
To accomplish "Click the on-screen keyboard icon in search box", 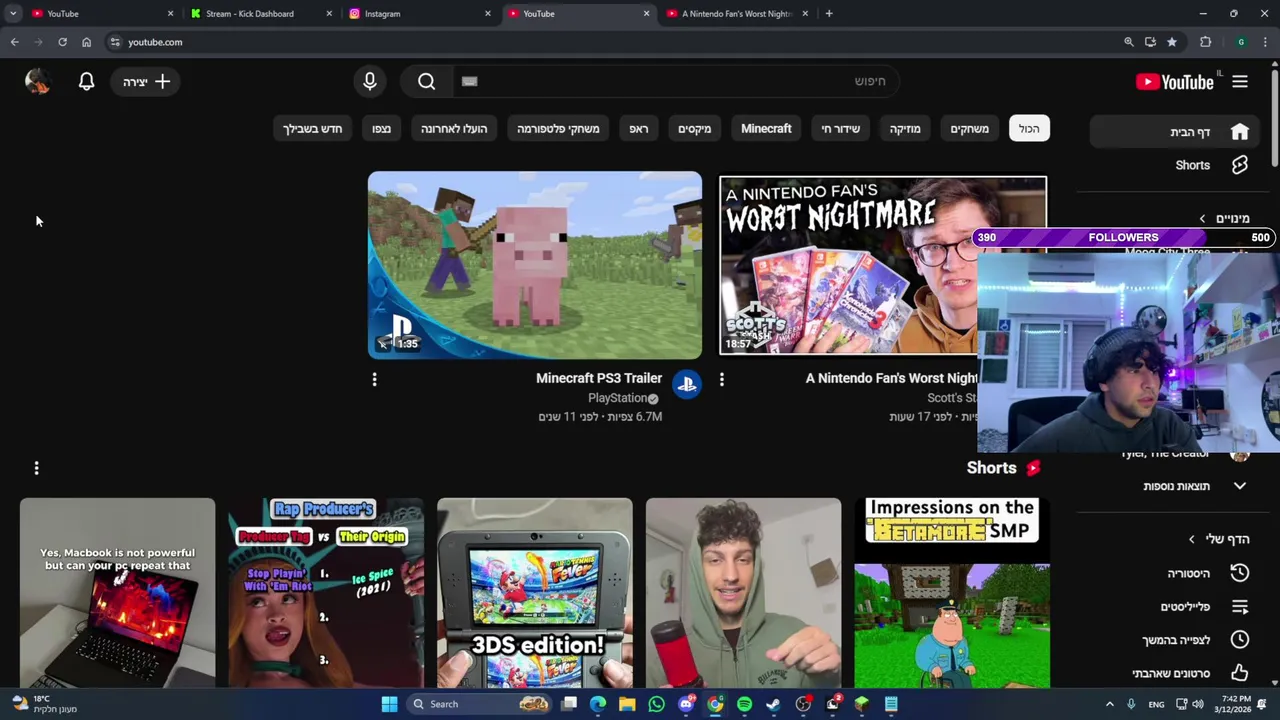I will [470, 82].
